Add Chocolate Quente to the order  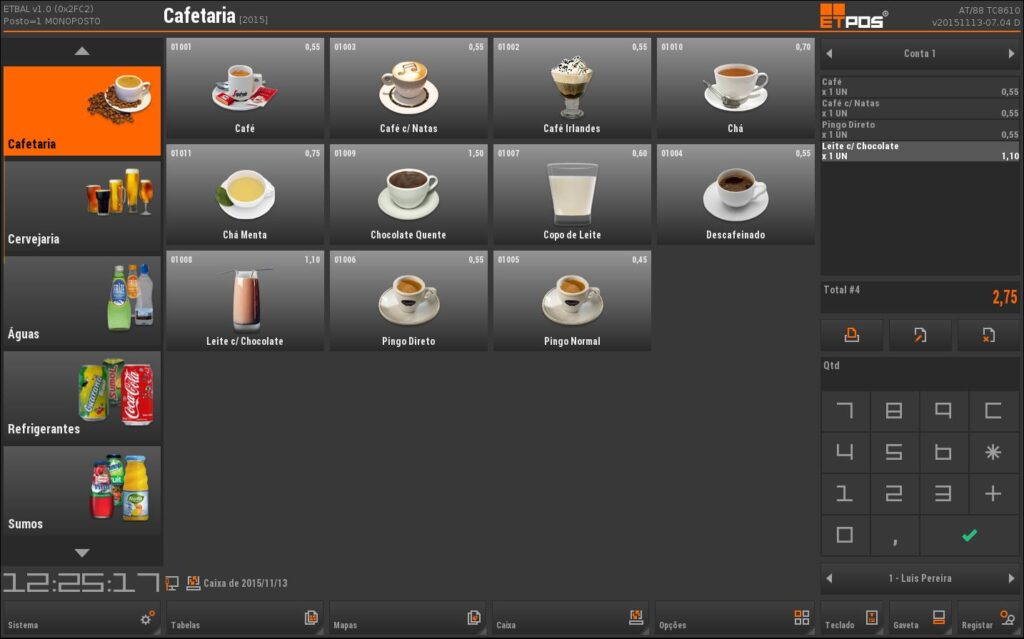pos(408,195)
